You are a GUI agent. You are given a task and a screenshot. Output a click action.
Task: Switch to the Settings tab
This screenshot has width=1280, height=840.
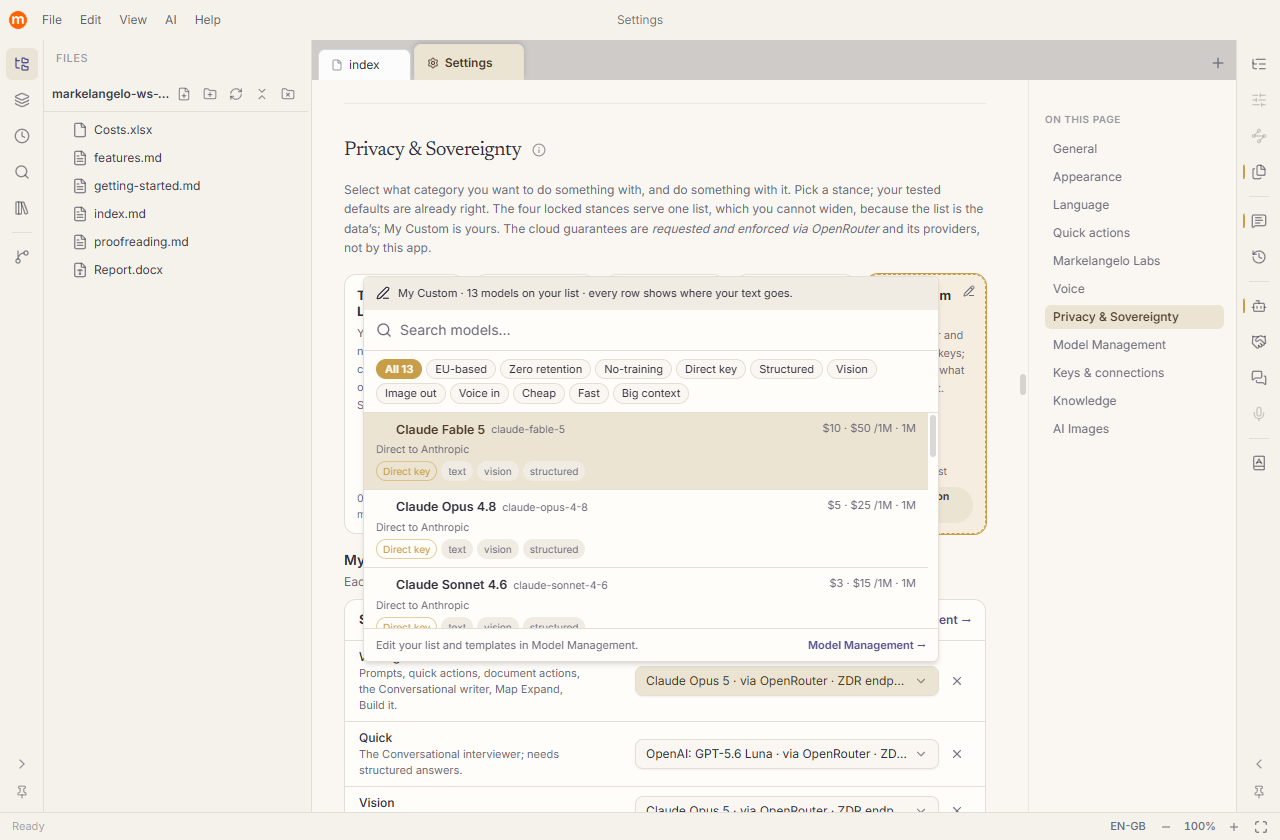click(x=468, y=63)
